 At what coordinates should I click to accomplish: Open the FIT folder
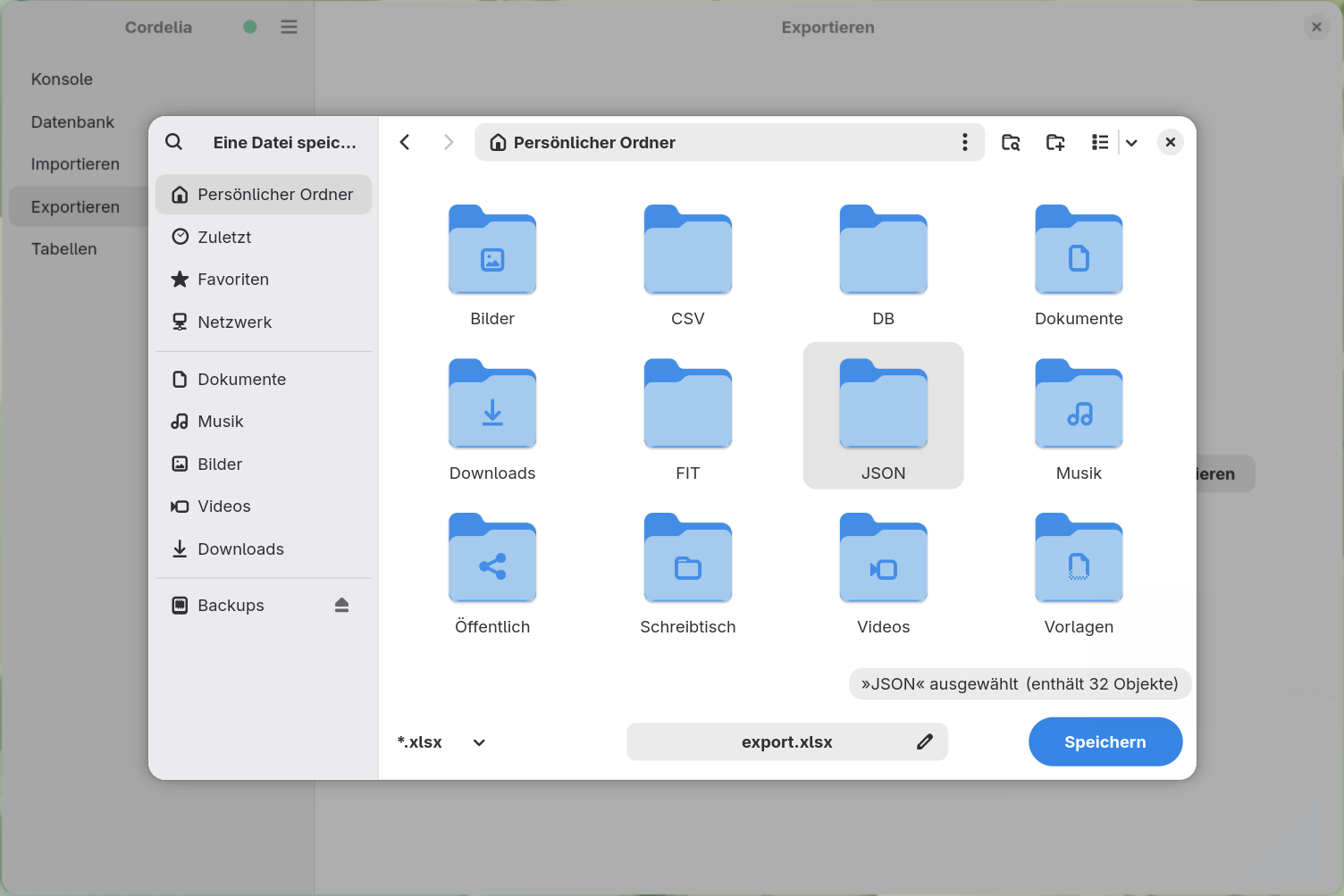pos(688,419)
